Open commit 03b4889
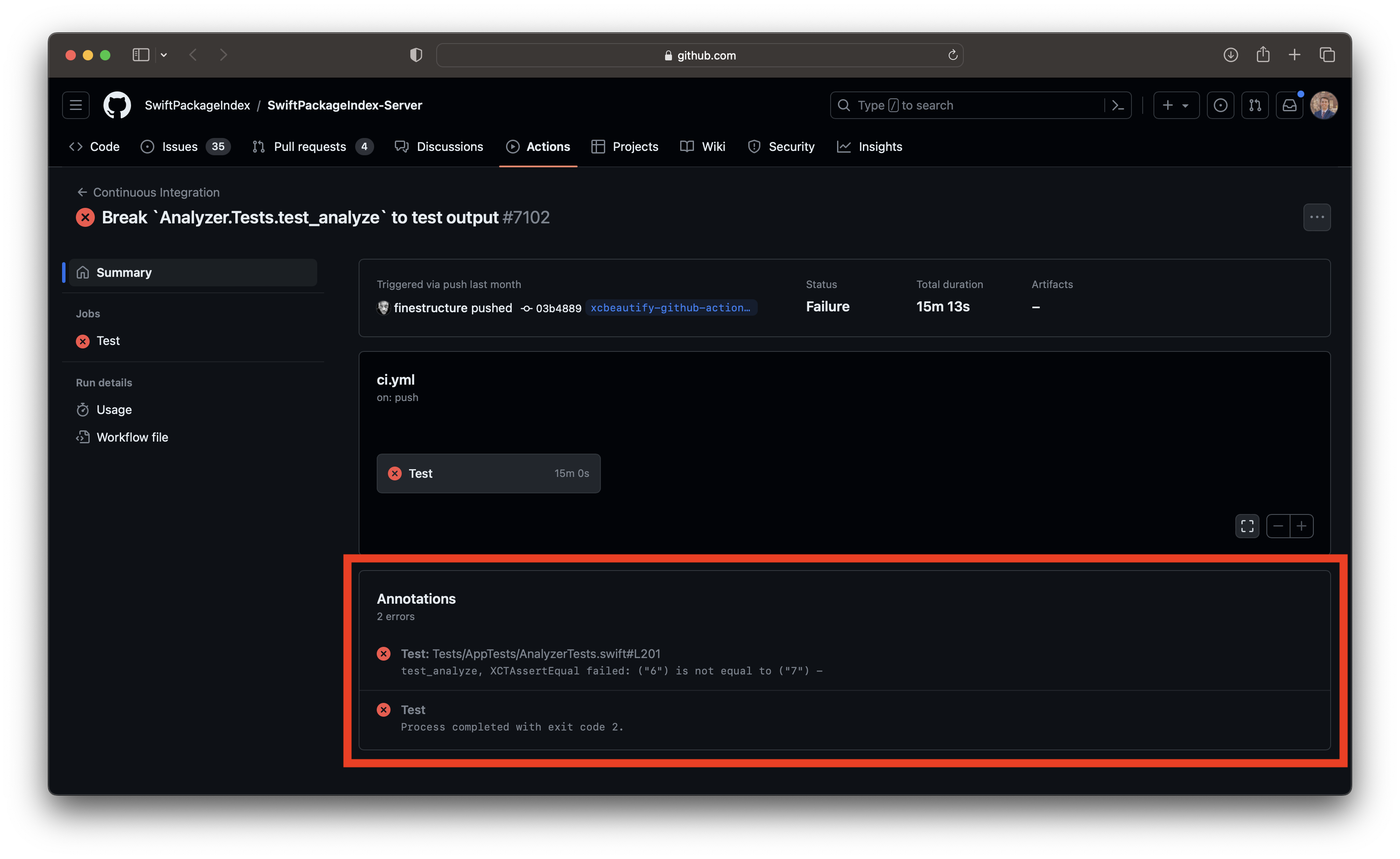 click(x=559, y=307)
